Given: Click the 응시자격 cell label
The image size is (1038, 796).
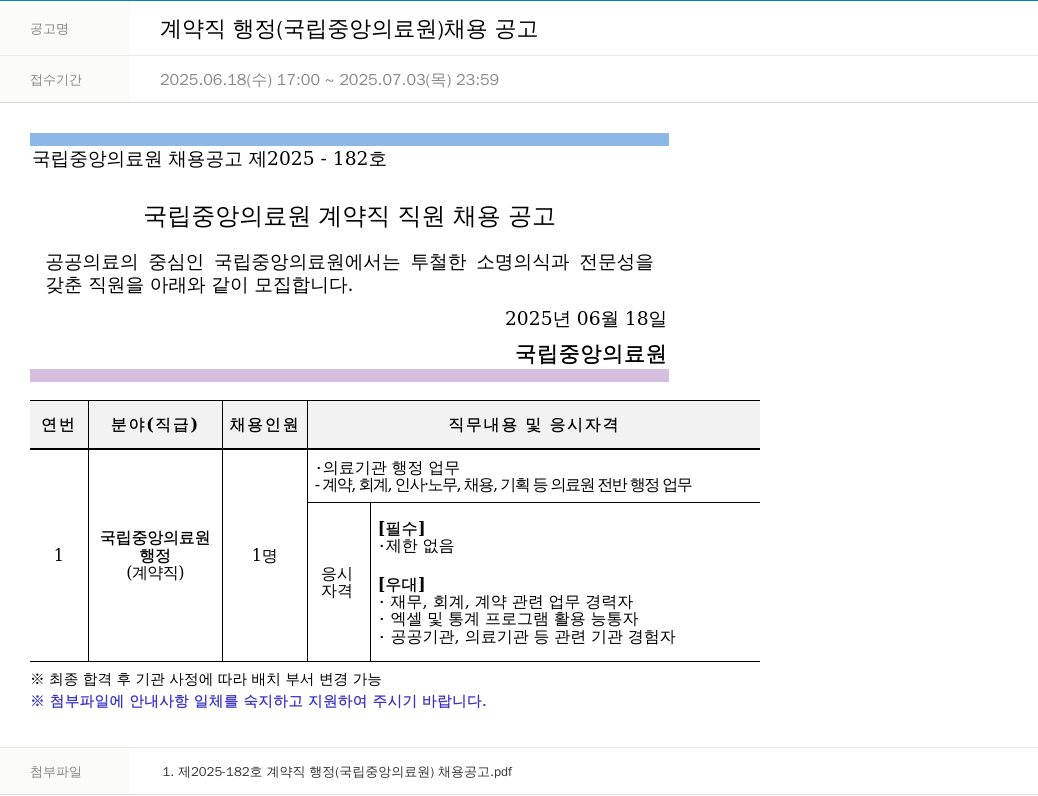Looking at the screenshot, I should click(337, 582).
